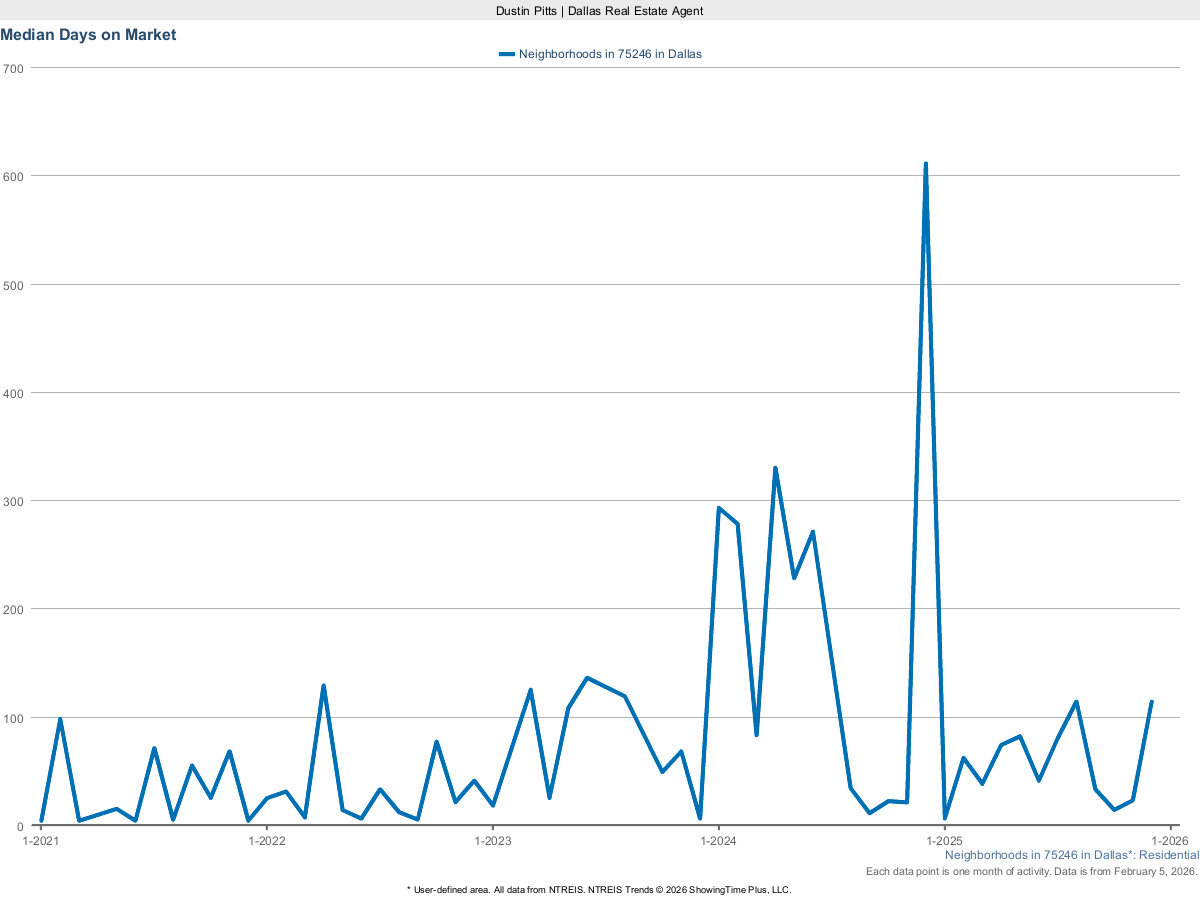This screenshot has width=1200, height=900.
Task: Click the NTREIS Trends copyright footnote
Action: (x=599, y=889)
